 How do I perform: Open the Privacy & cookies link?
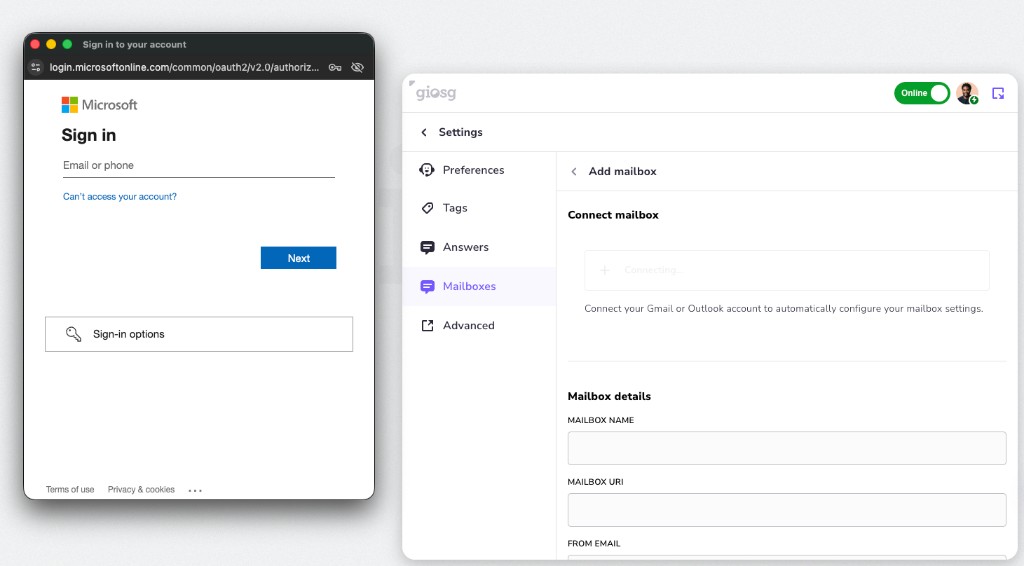pyautogui.click(x=141, y=490)
